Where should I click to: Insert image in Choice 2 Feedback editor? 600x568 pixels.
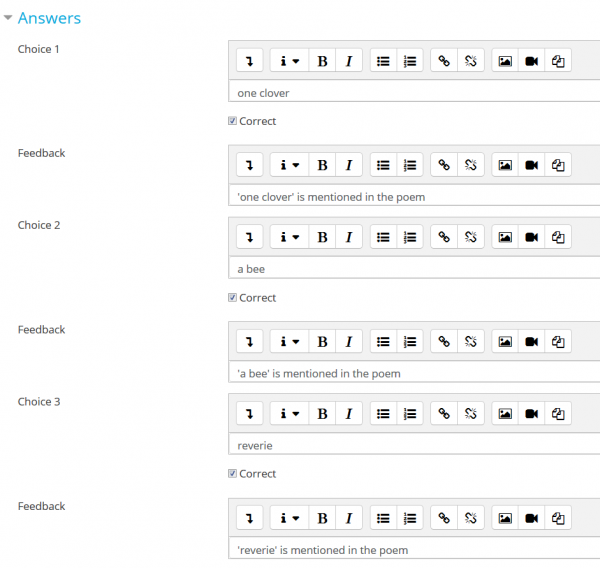click(505, 341)
